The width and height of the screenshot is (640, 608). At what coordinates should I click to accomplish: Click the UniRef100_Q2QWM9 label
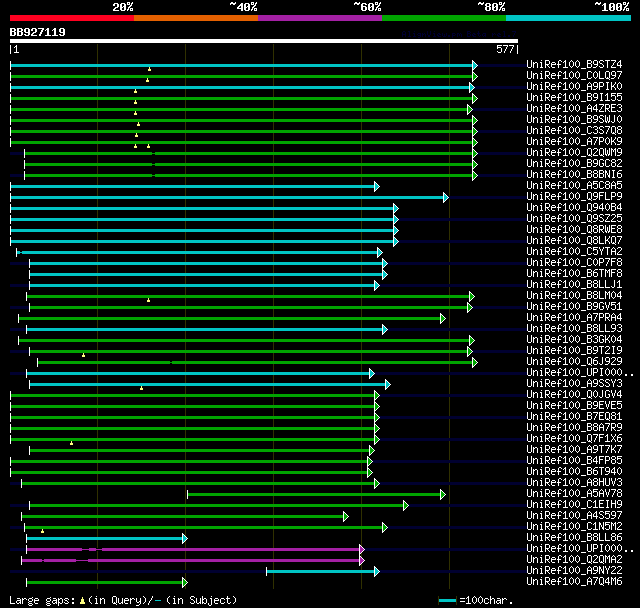click(x=574, y=153)
